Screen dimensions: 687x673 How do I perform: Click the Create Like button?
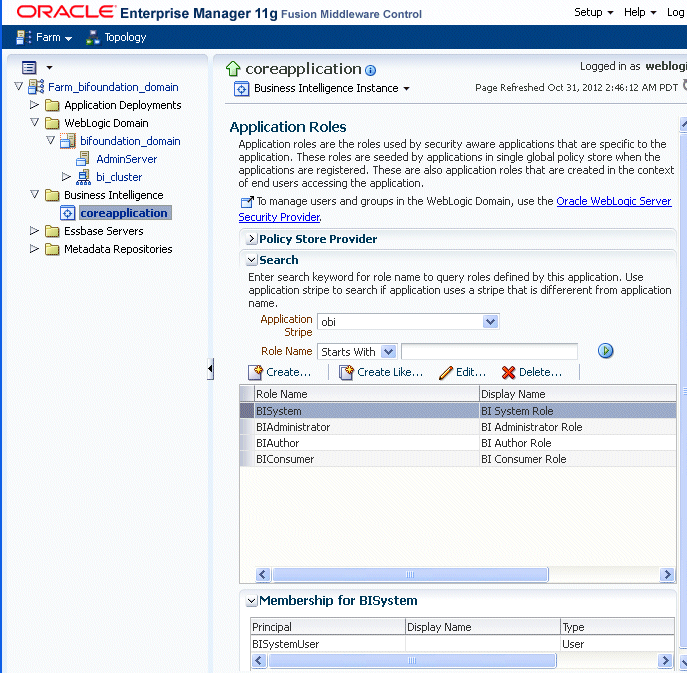click(x=381, y=372)
